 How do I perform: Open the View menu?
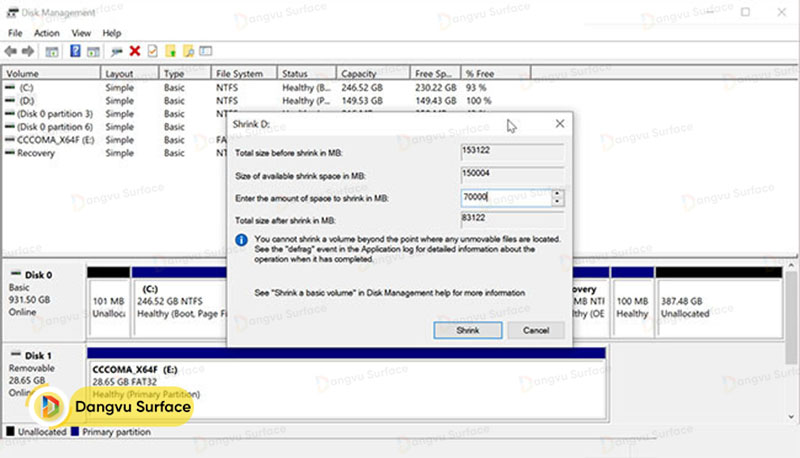[x=81, y=33]
